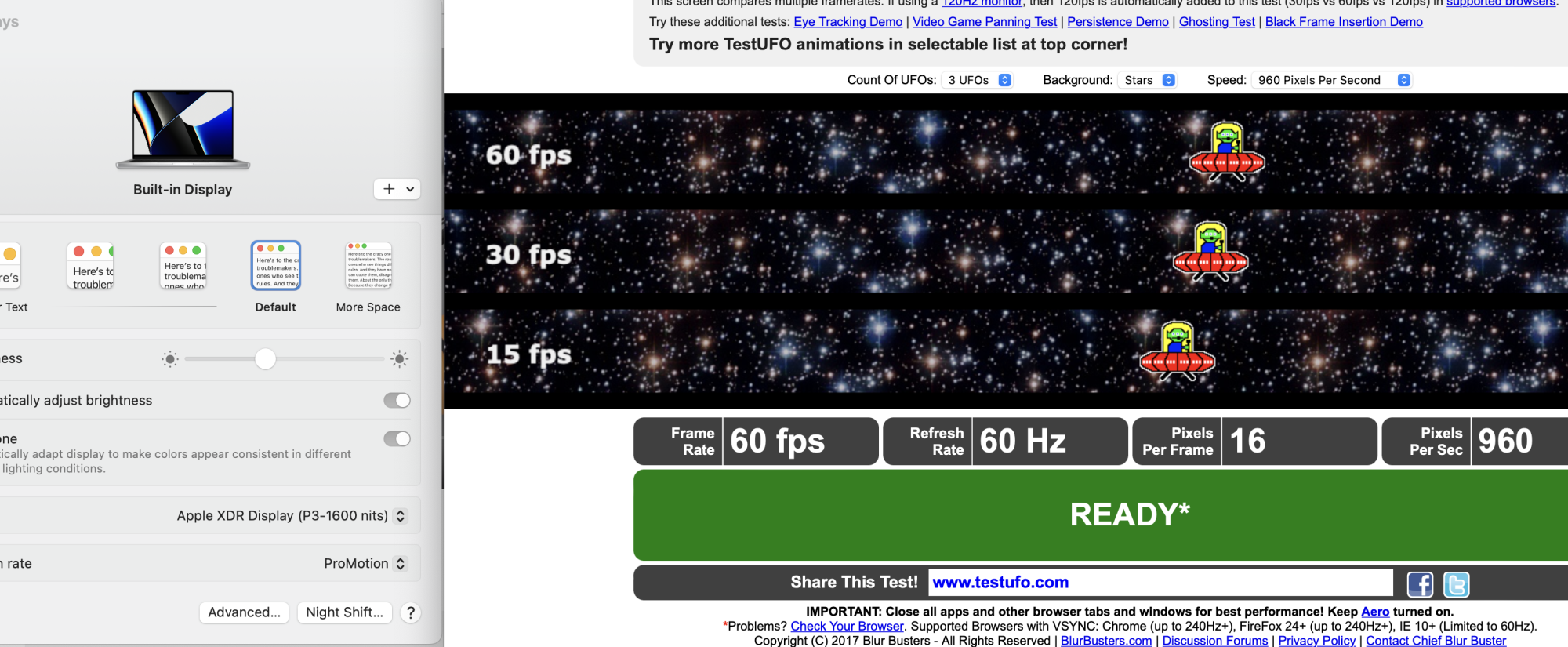Viewport: 1568px width, 647px height.
Task: Click the www.testufo.com share URL field
Action: 1160,583
